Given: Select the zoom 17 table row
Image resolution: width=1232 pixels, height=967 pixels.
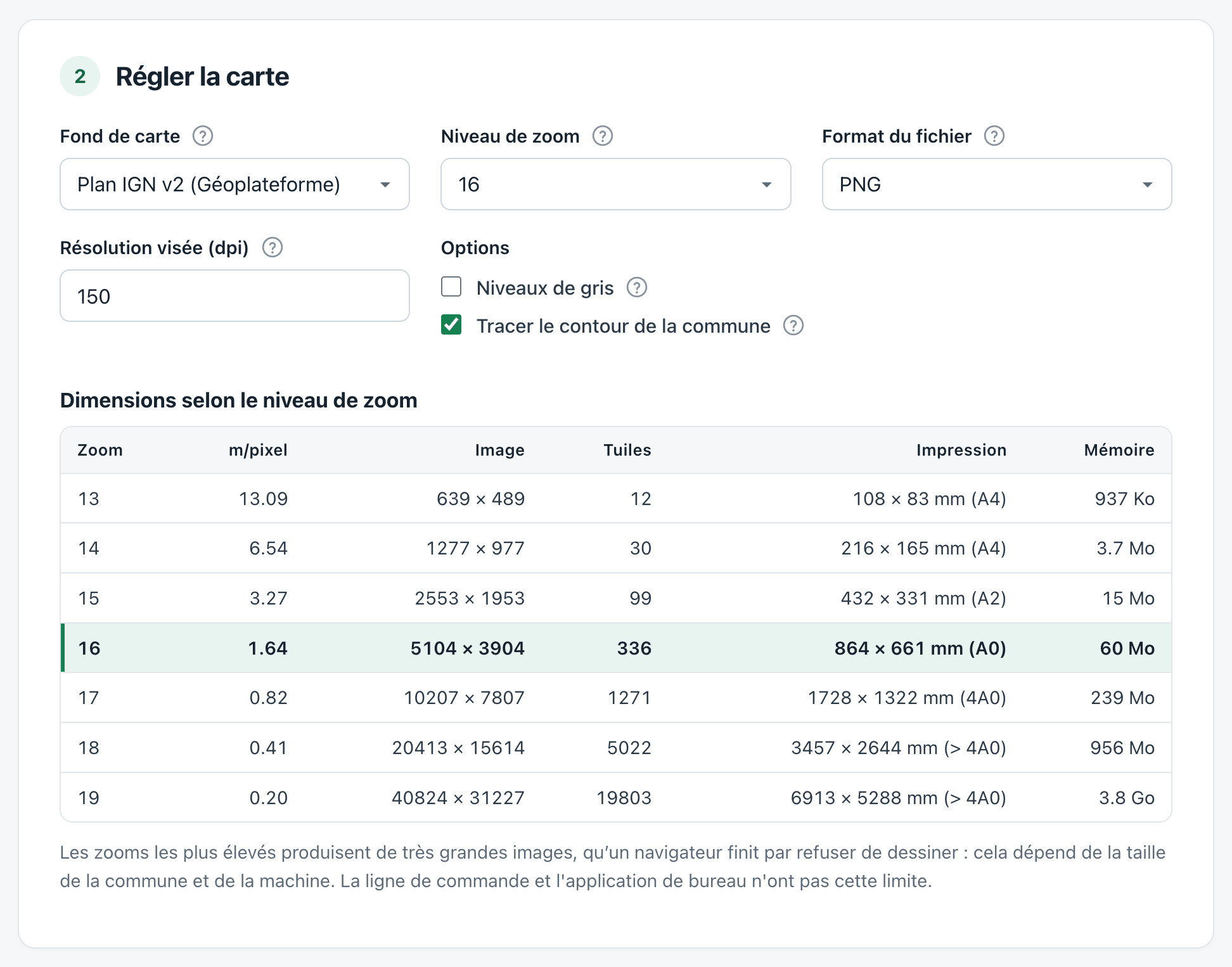Looking at the screenshot, I should (x=616, y=698).
